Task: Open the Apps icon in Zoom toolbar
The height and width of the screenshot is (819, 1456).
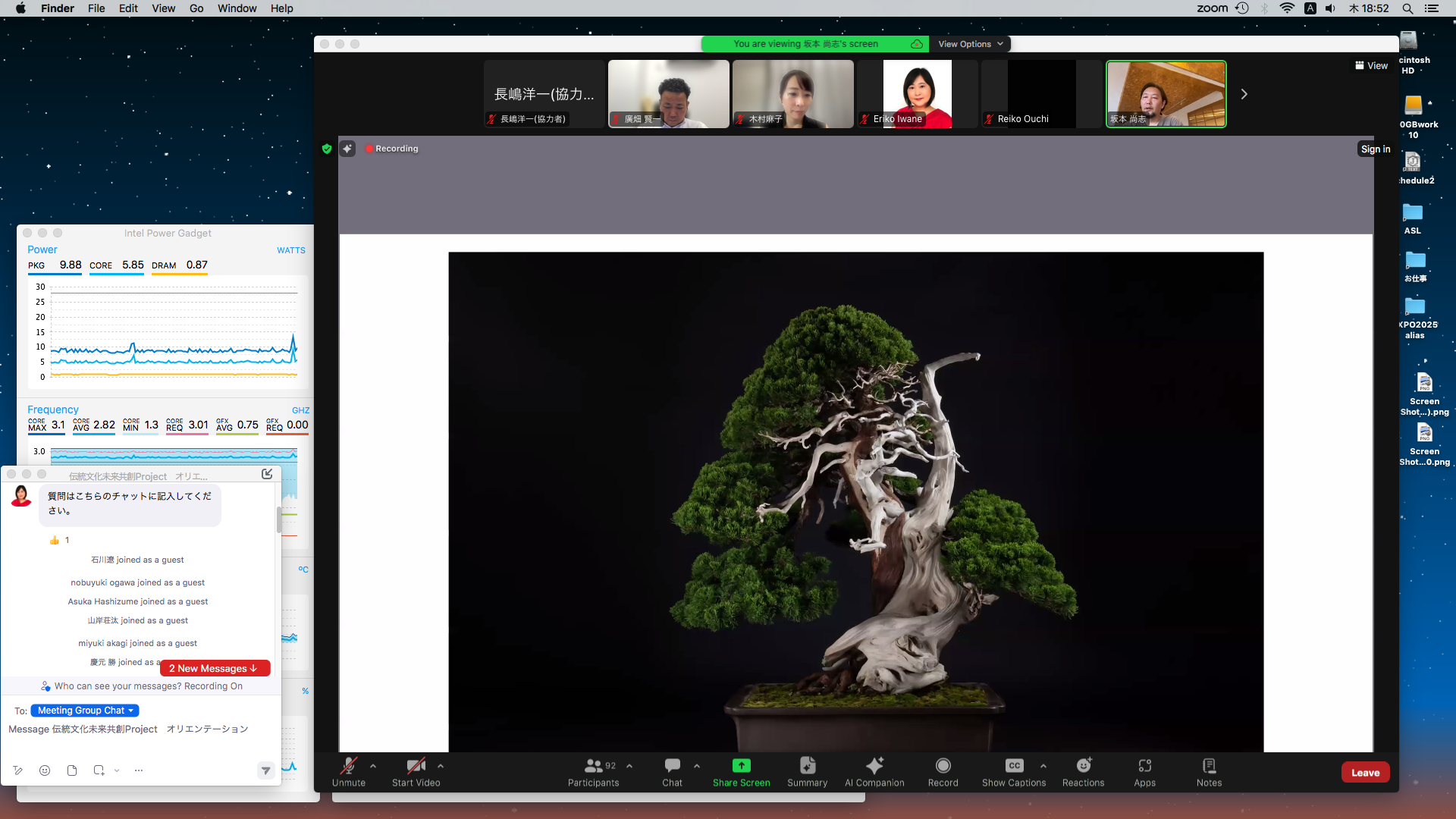Action: point(1144,766)
